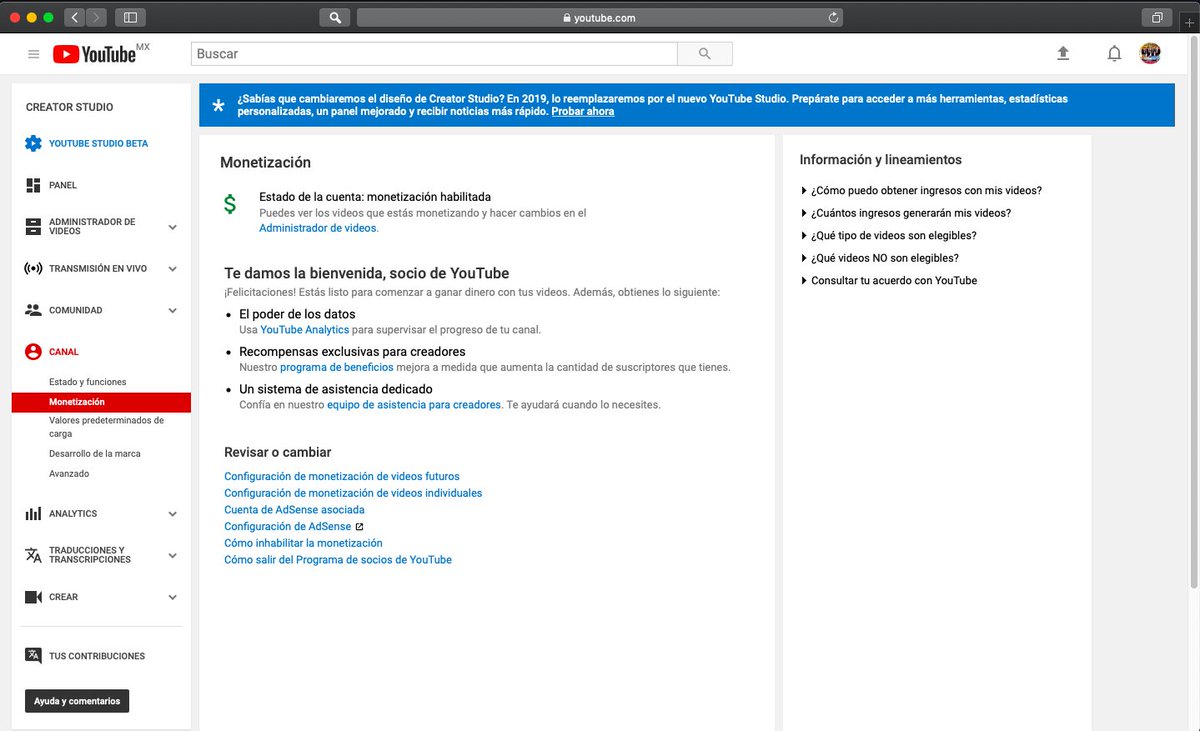The width and height of the screenshot is (1200, 731).
Task: Open Administrador de videos link in account status
Action: click(x=318, y=228)
